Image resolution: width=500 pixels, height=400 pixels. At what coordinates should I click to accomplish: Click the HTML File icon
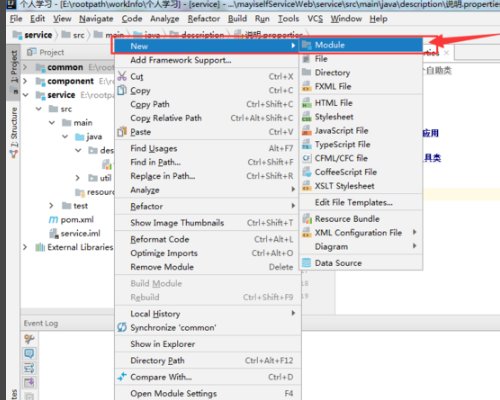point(306,103)
